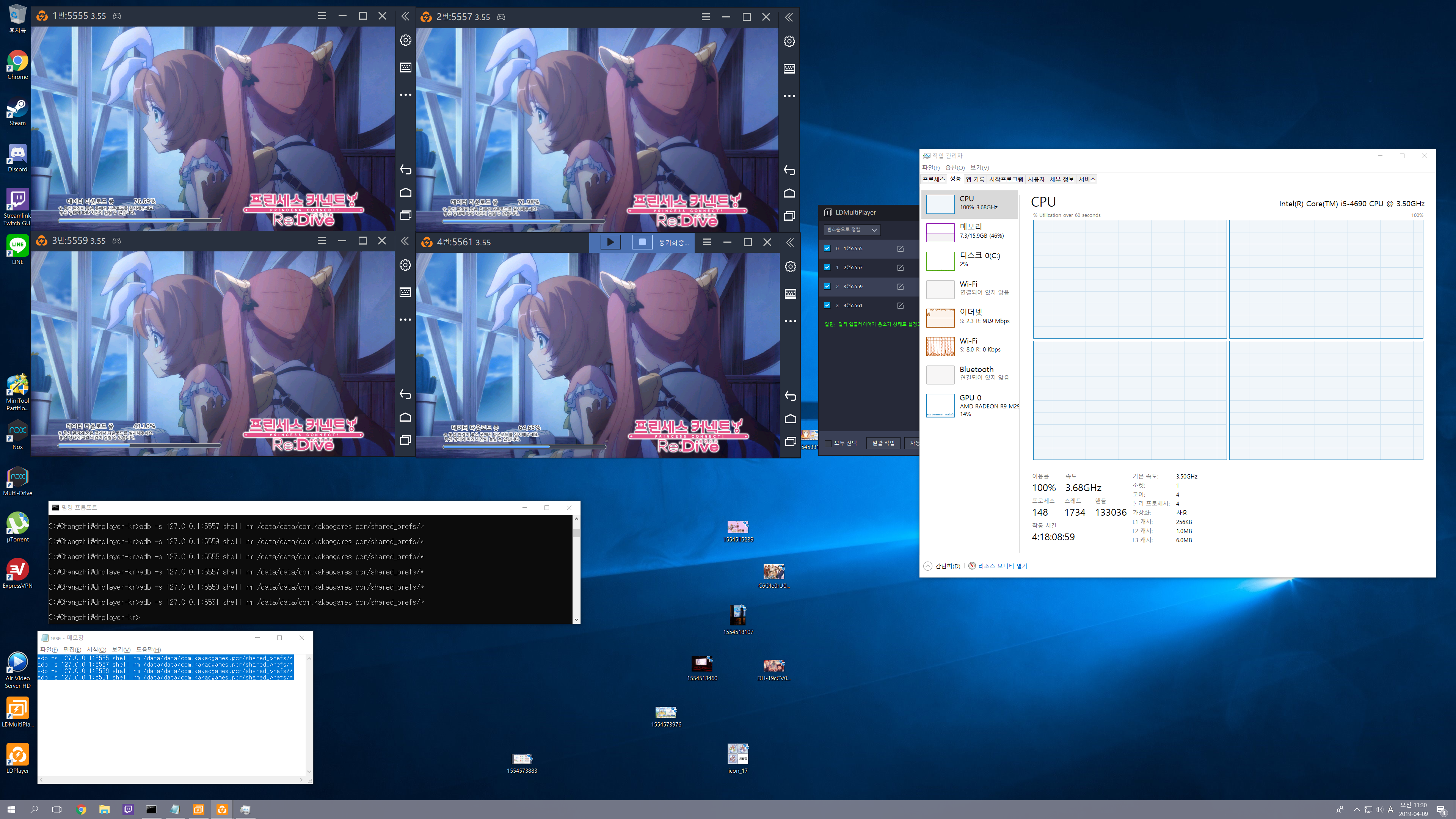Open recent apps icon in 1번:5555 sidebar

coord(405,215)
